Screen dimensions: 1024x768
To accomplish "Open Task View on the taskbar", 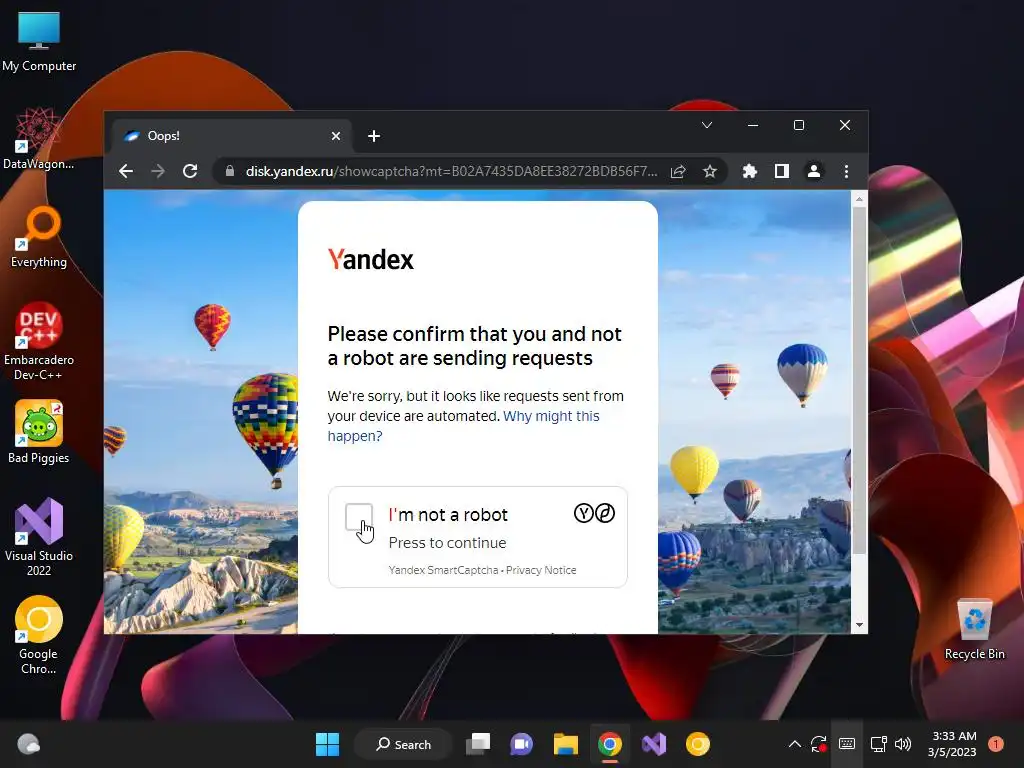I will click(x=478, y=744).
